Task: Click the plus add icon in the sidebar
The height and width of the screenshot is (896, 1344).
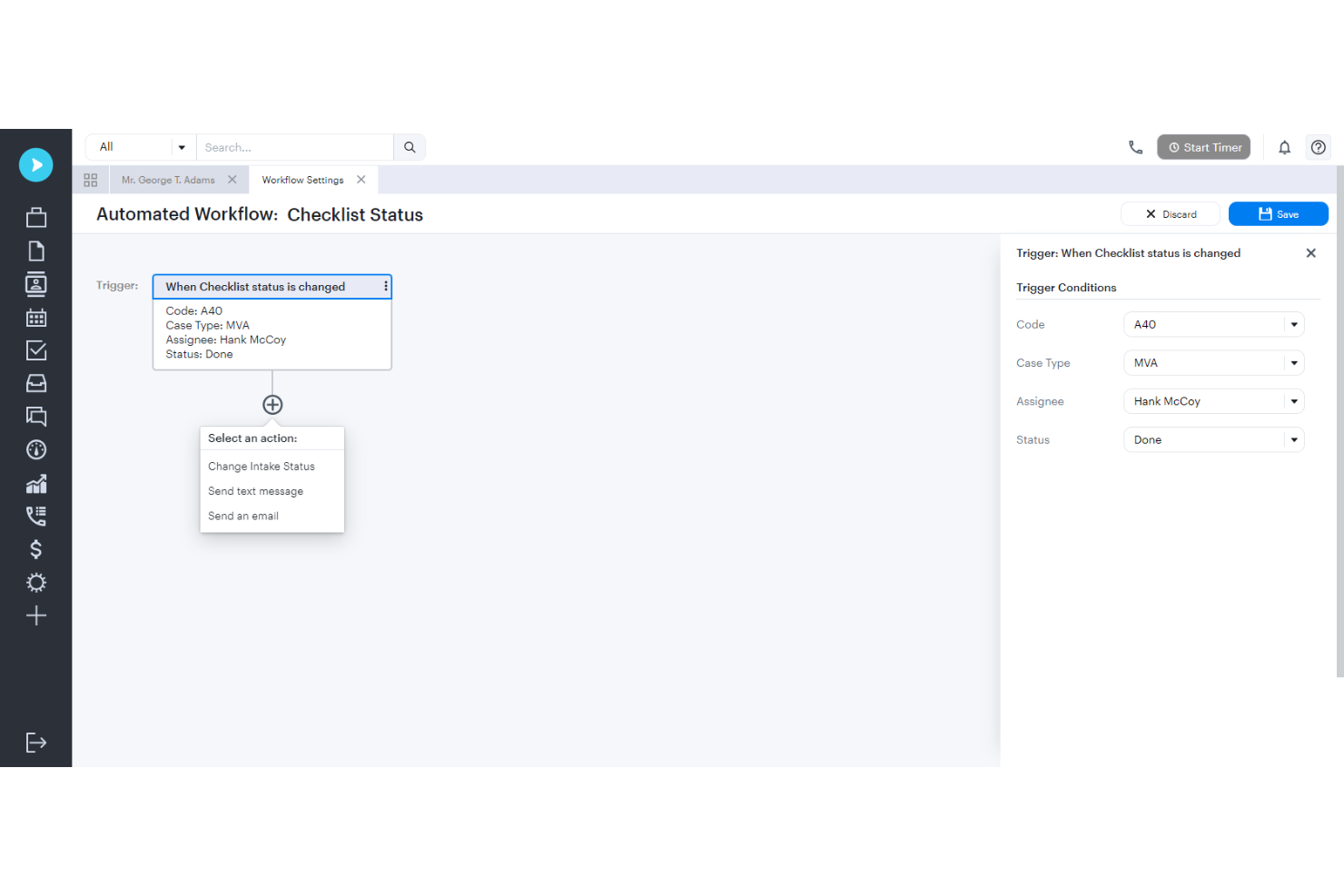Action: 36,615
